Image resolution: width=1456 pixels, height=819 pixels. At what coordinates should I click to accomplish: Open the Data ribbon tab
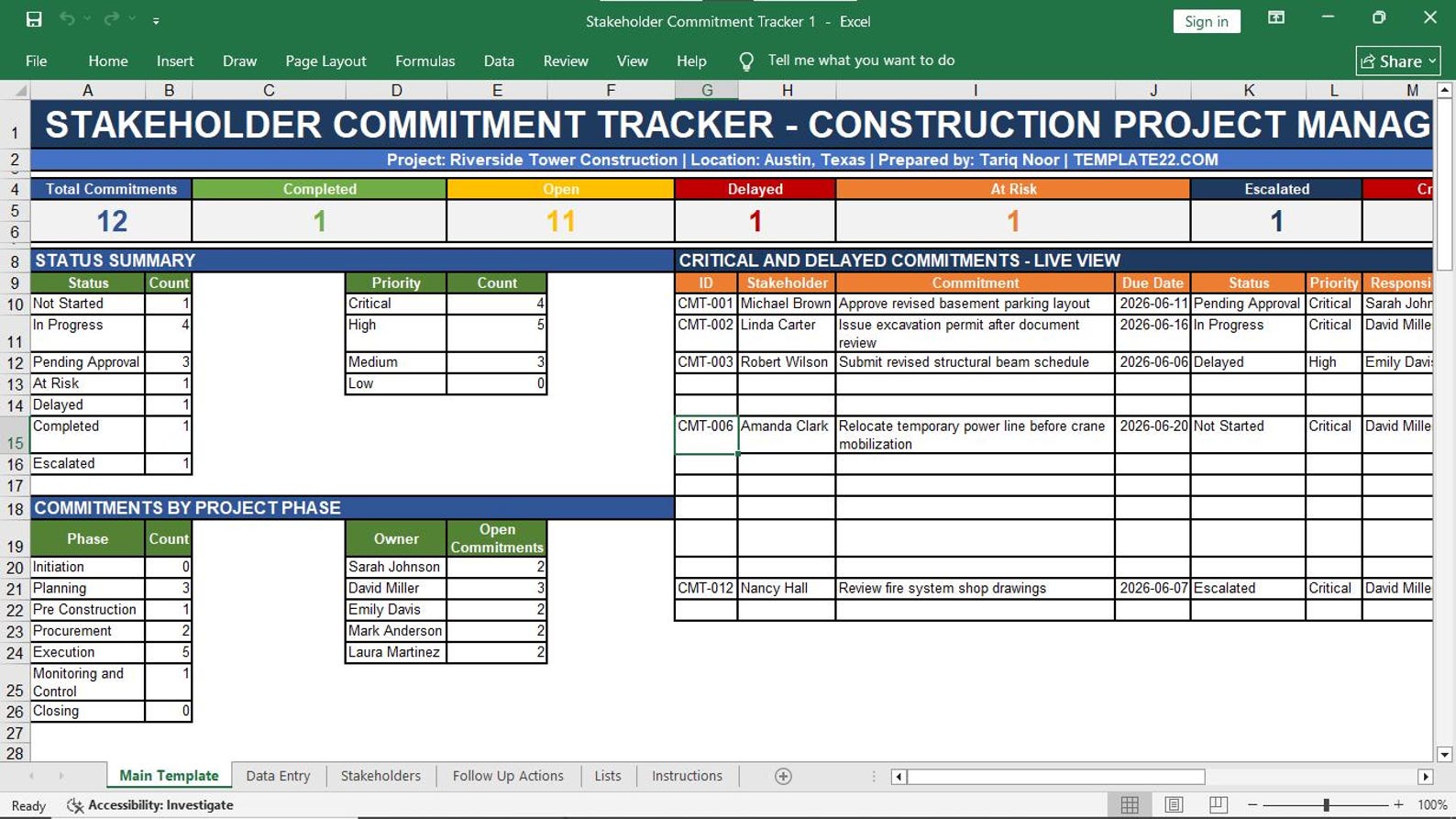(x=499, y=61)
